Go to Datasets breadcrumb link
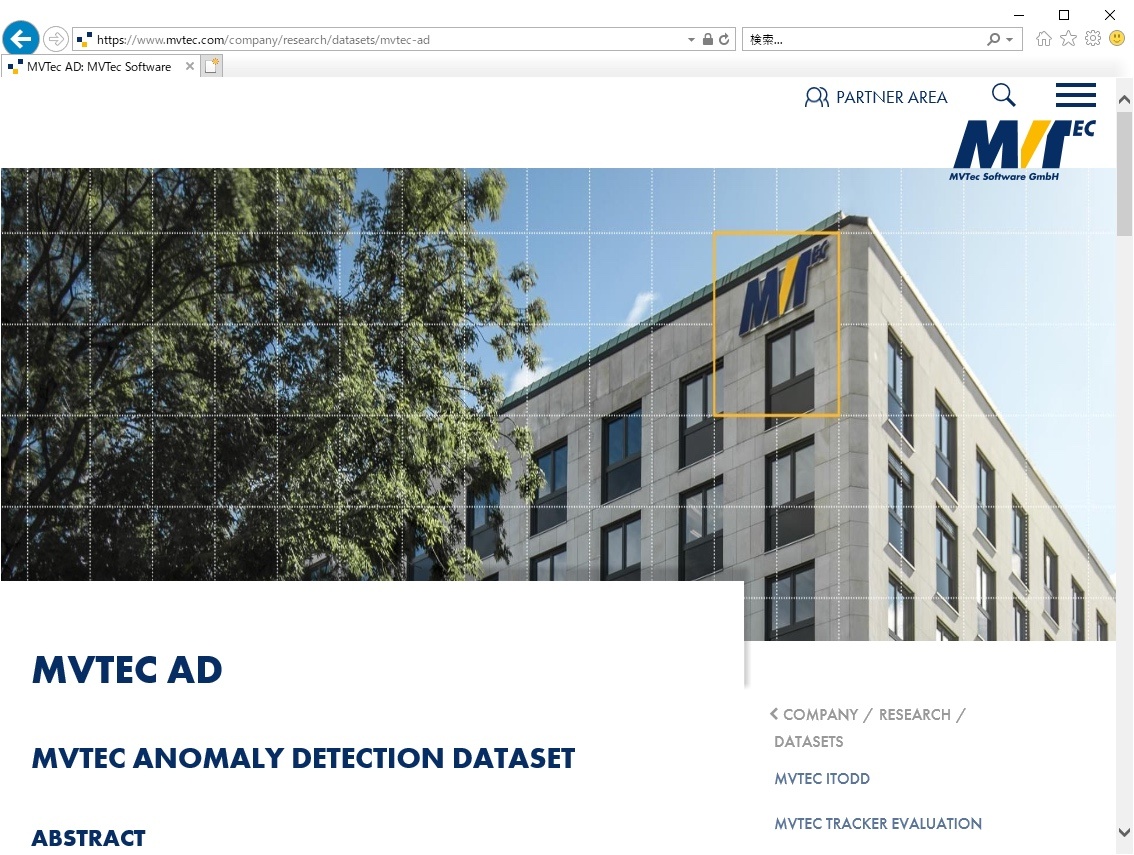The width and height of the screenshot is (1134, 855). 809,741
